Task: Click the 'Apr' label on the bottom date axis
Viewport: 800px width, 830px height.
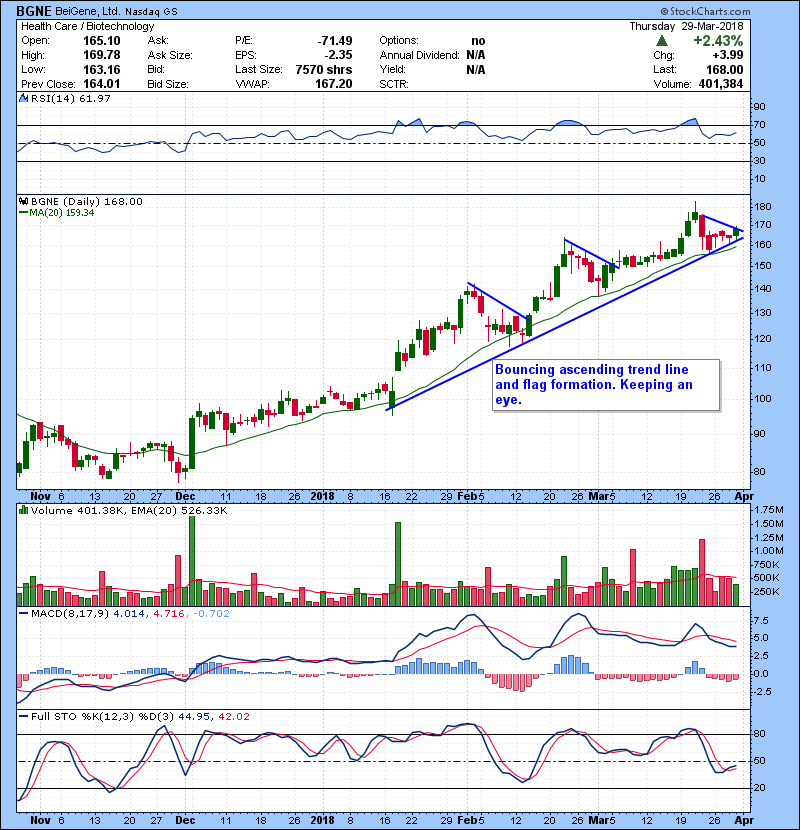Action: pyautogui.click(x=744, y=820)
